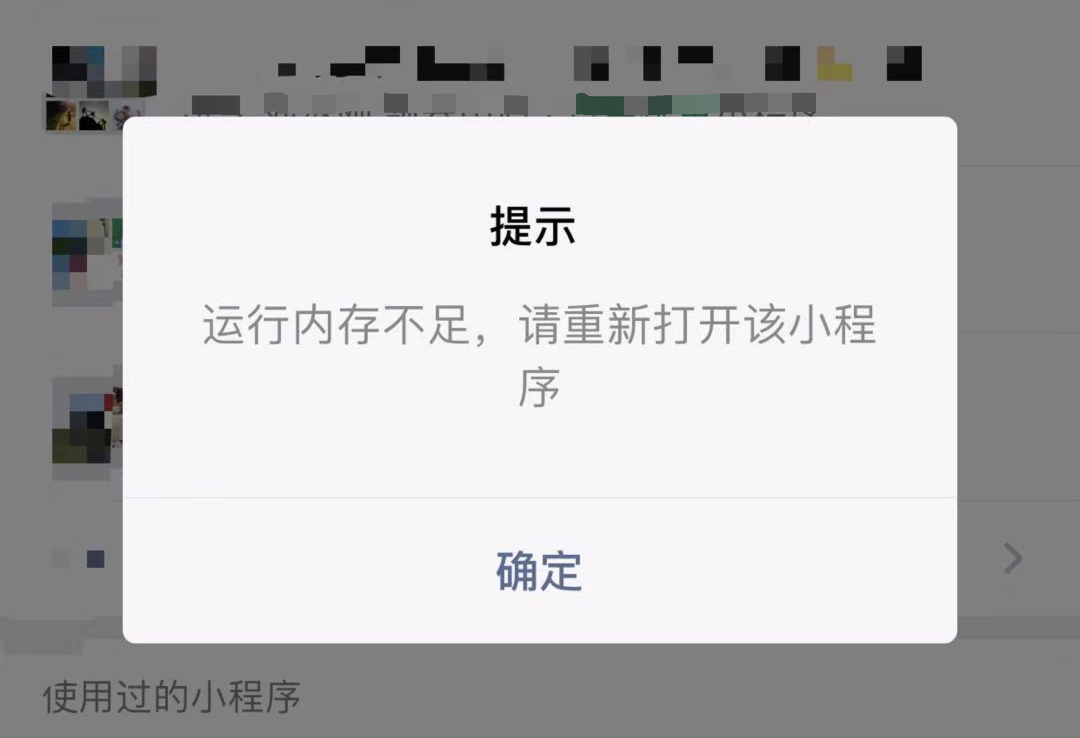Open the second row's pixelated avatar

87,254
